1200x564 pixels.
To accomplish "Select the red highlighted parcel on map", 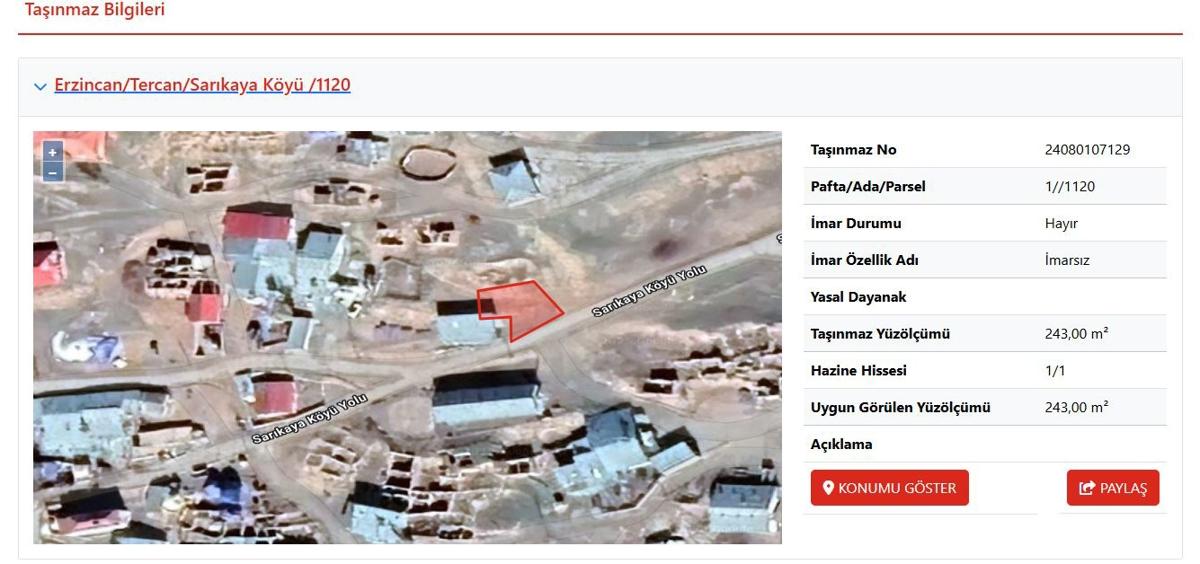I will coord(521,307).
